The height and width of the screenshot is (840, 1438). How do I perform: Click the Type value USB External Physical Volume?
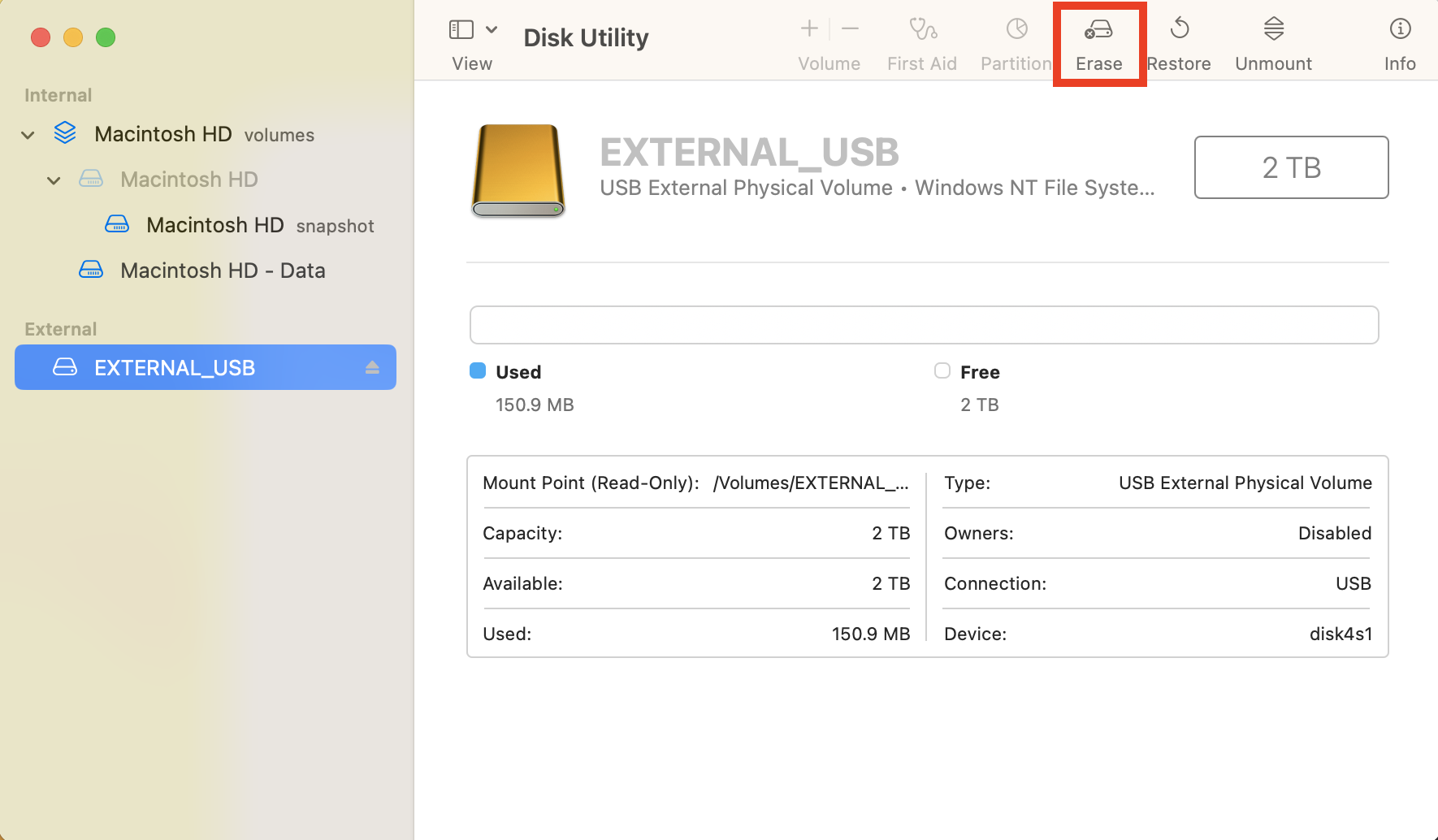1245,483
